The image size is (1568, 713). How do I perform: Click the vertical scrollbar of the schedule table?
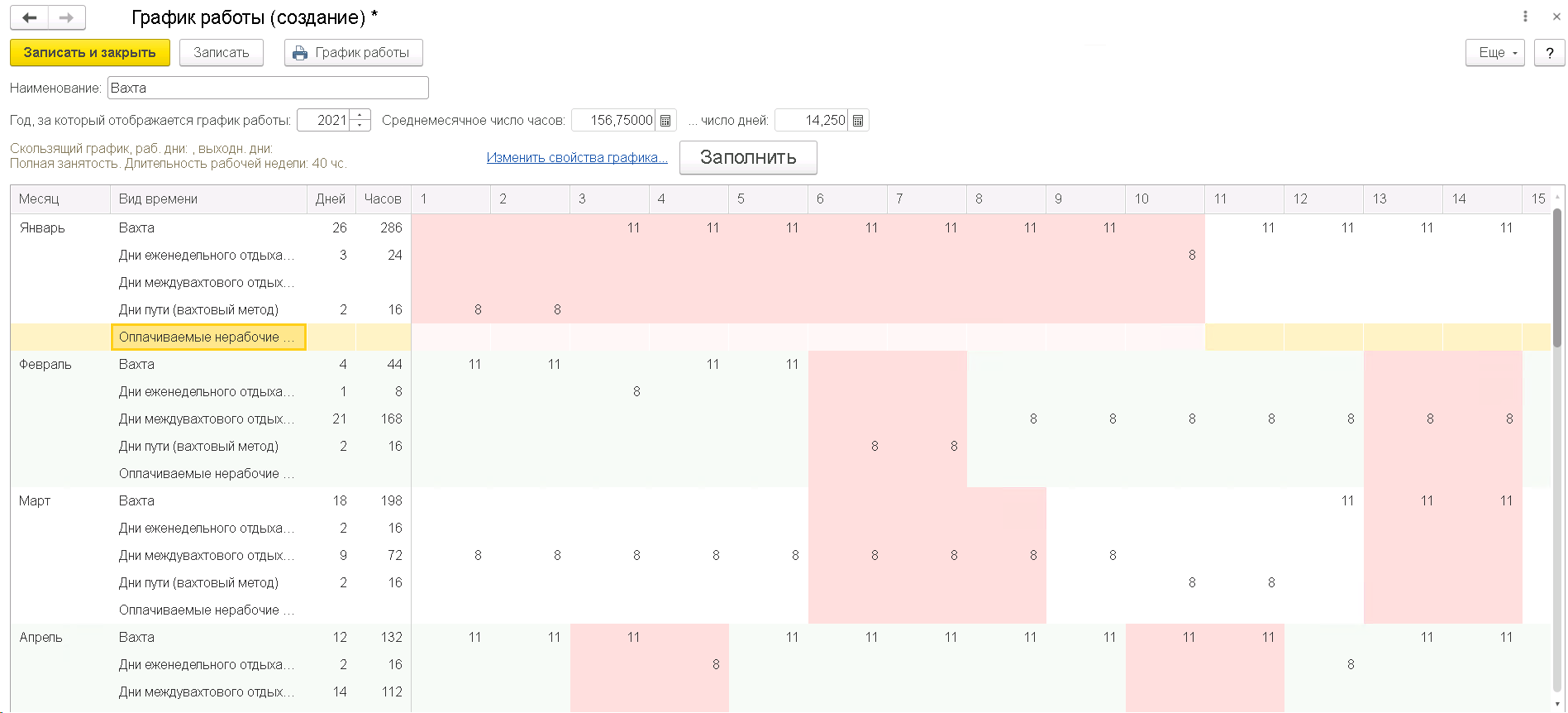click(1557, 278)
